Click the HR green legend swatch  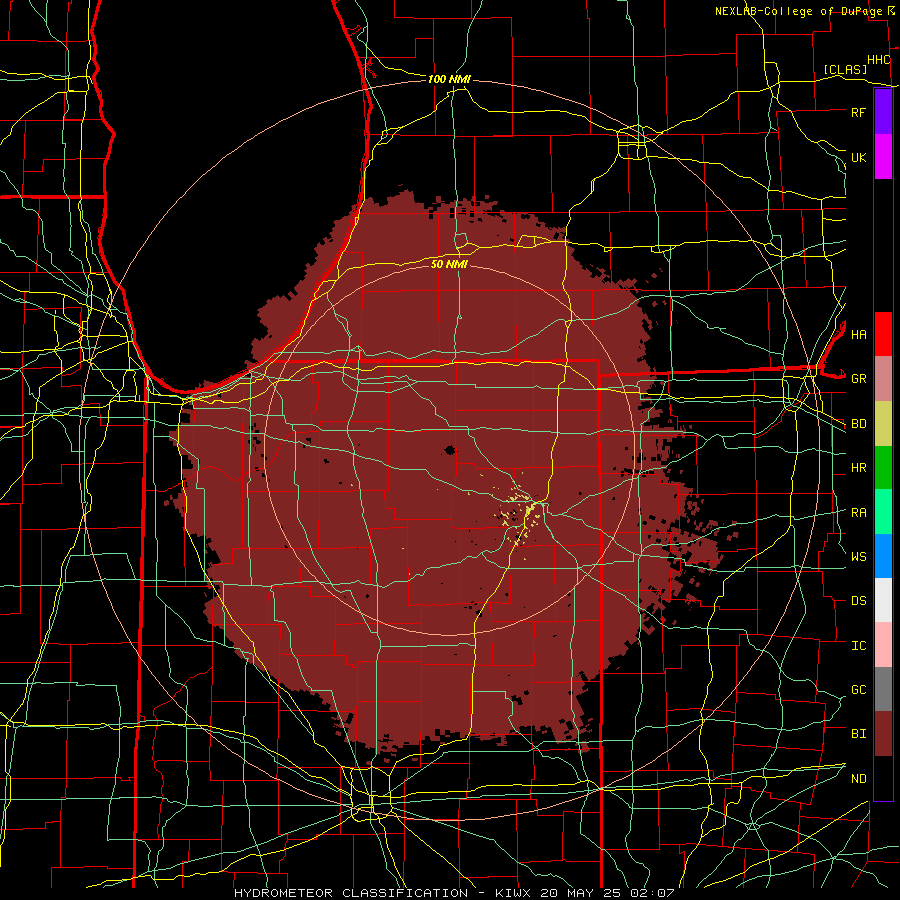pos(883,468)
